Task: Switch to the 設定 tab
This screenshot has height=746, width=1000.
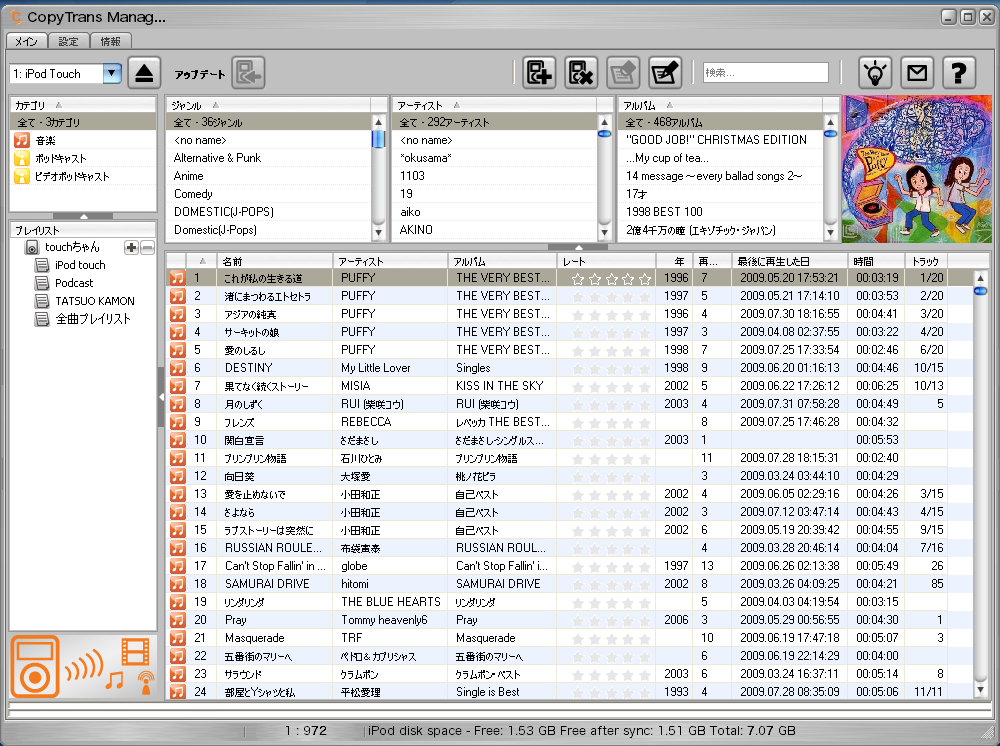Action: tap(68, 41)
